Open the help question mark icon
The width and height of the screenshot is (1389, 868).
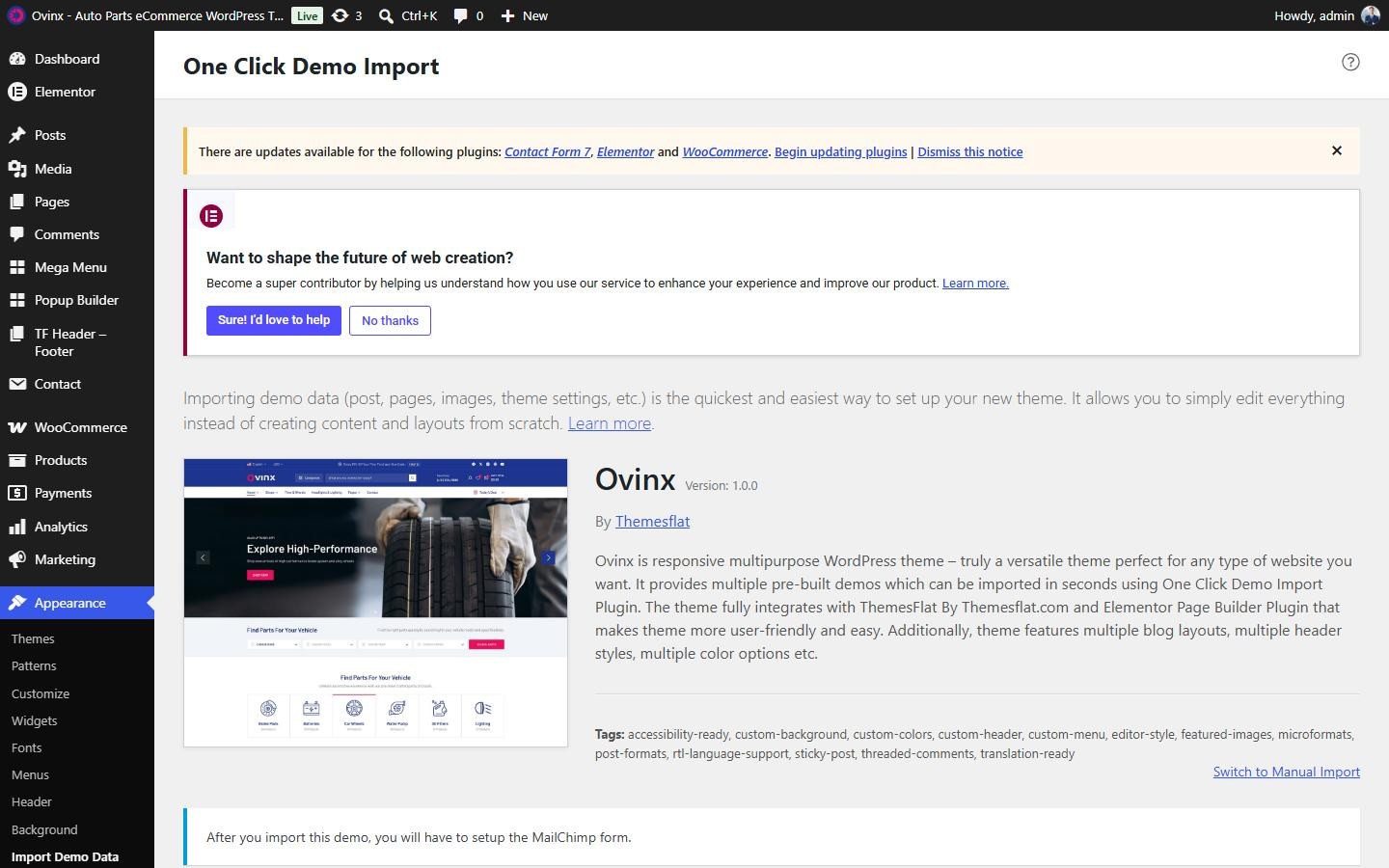pos(1350,62)
